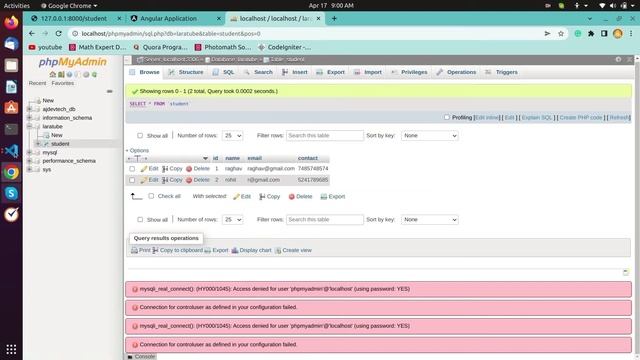The image size is (640, 360).
Task: Click pencil Edit icon for rohit row
Action: point(144,180)
